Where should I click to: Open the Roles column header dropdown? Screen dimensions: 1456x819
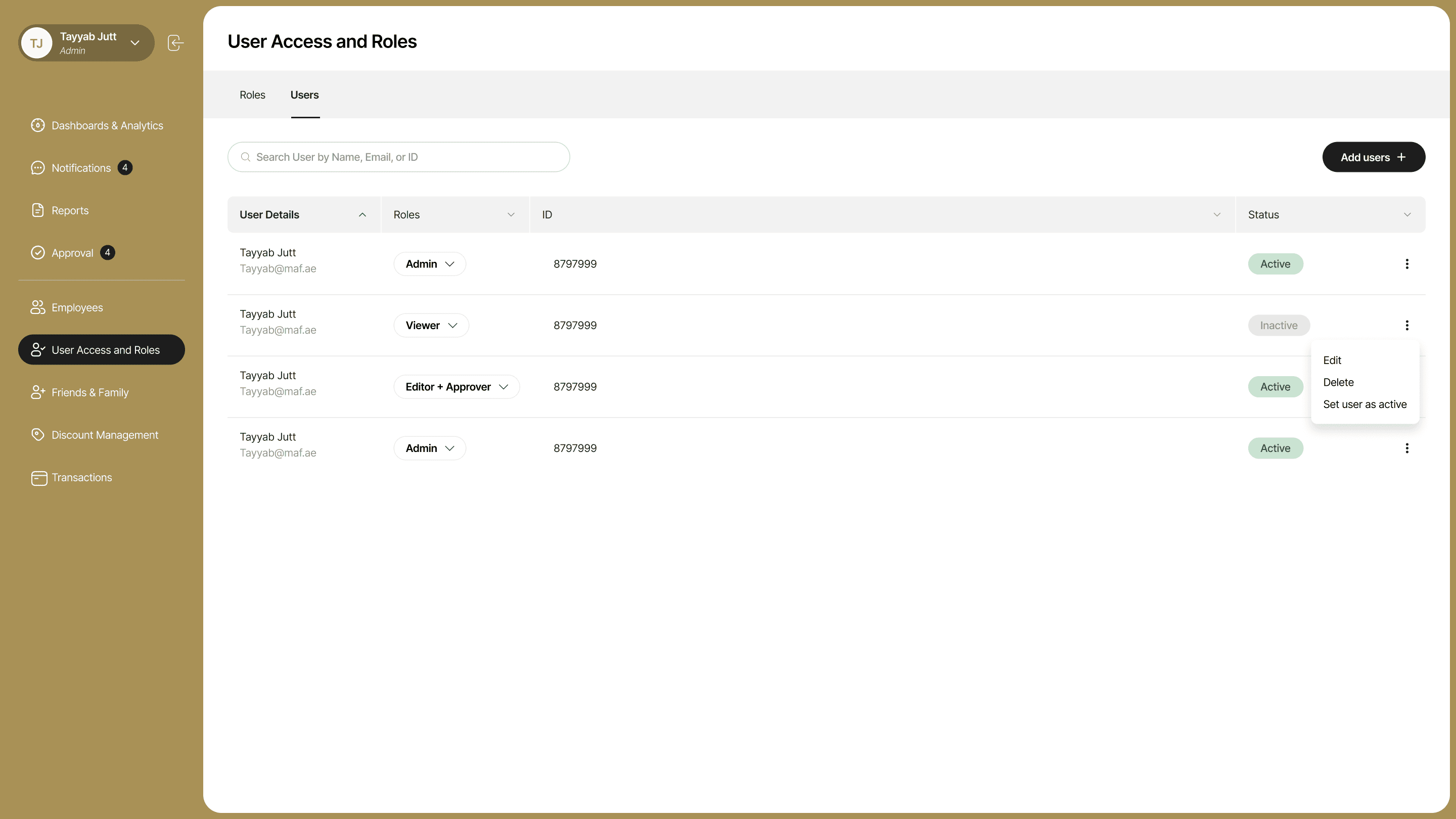click(511, 215)
